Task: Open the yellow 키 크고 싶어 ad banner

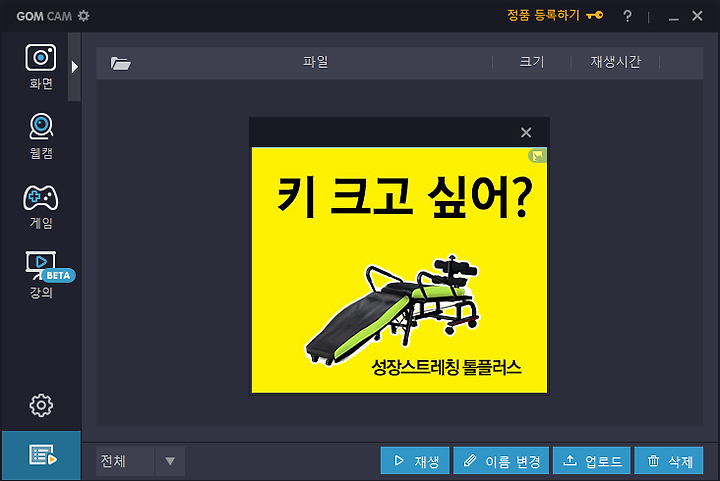Action: click(399, 270)
